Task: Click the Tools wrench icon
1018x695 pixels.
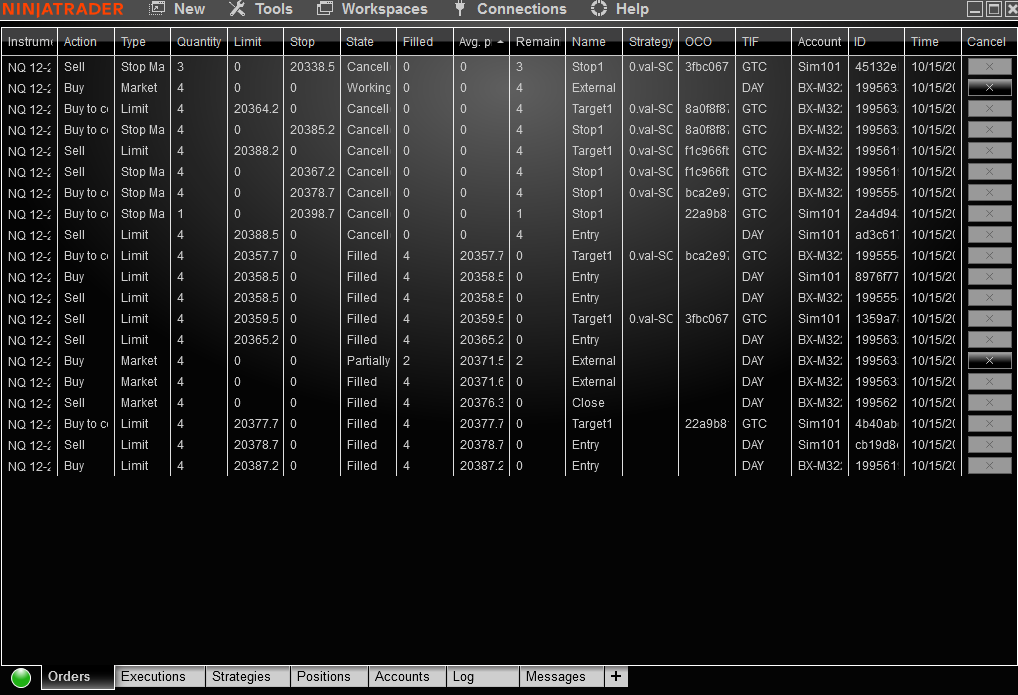Action: tap(237, 9)
